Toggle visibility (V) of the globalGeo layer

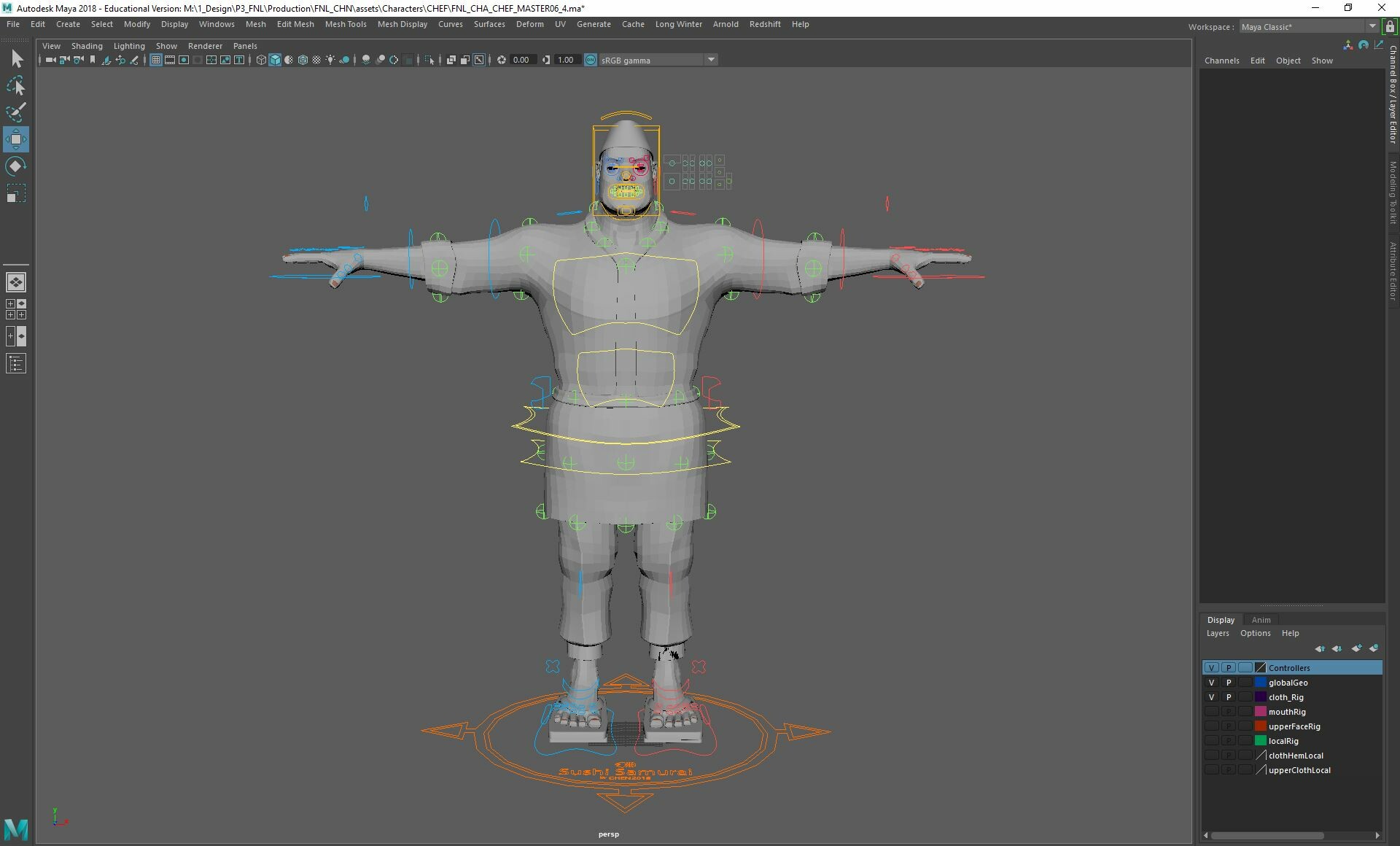point(1211,683)
